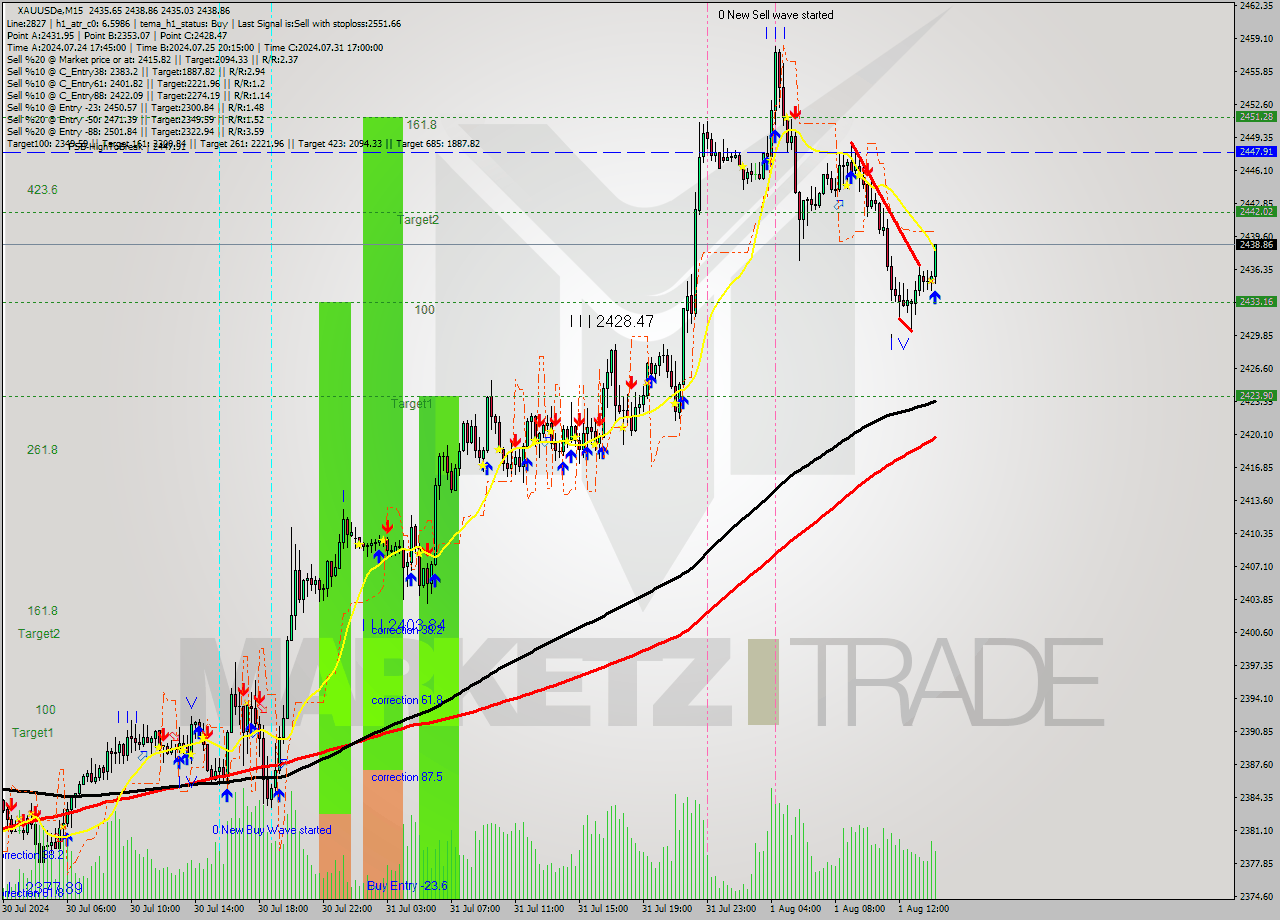Click the "I I 2403.84" wave label

[x=403, y=624]
